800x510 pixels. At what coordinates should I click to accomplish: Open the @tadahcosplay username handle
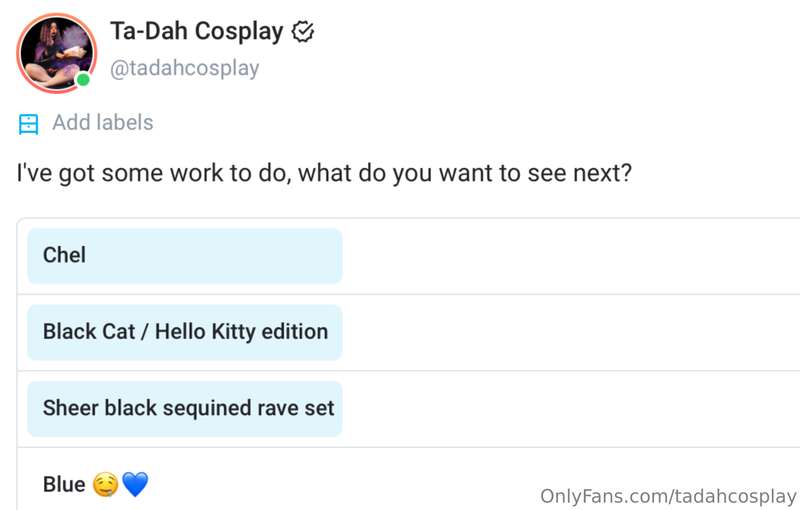coord(185,68)
